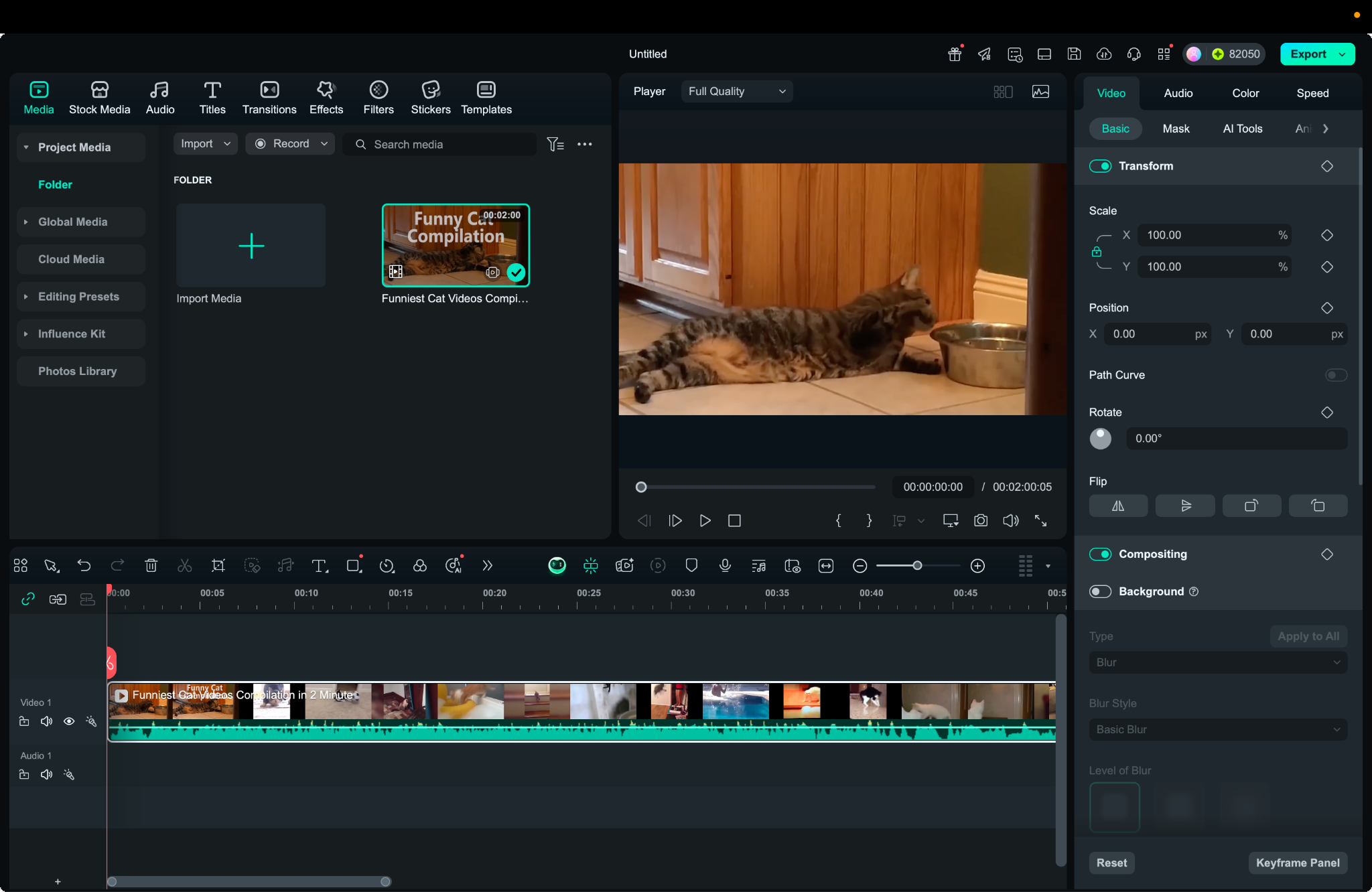Toggle the scale aspect ratio lock

1097,252
